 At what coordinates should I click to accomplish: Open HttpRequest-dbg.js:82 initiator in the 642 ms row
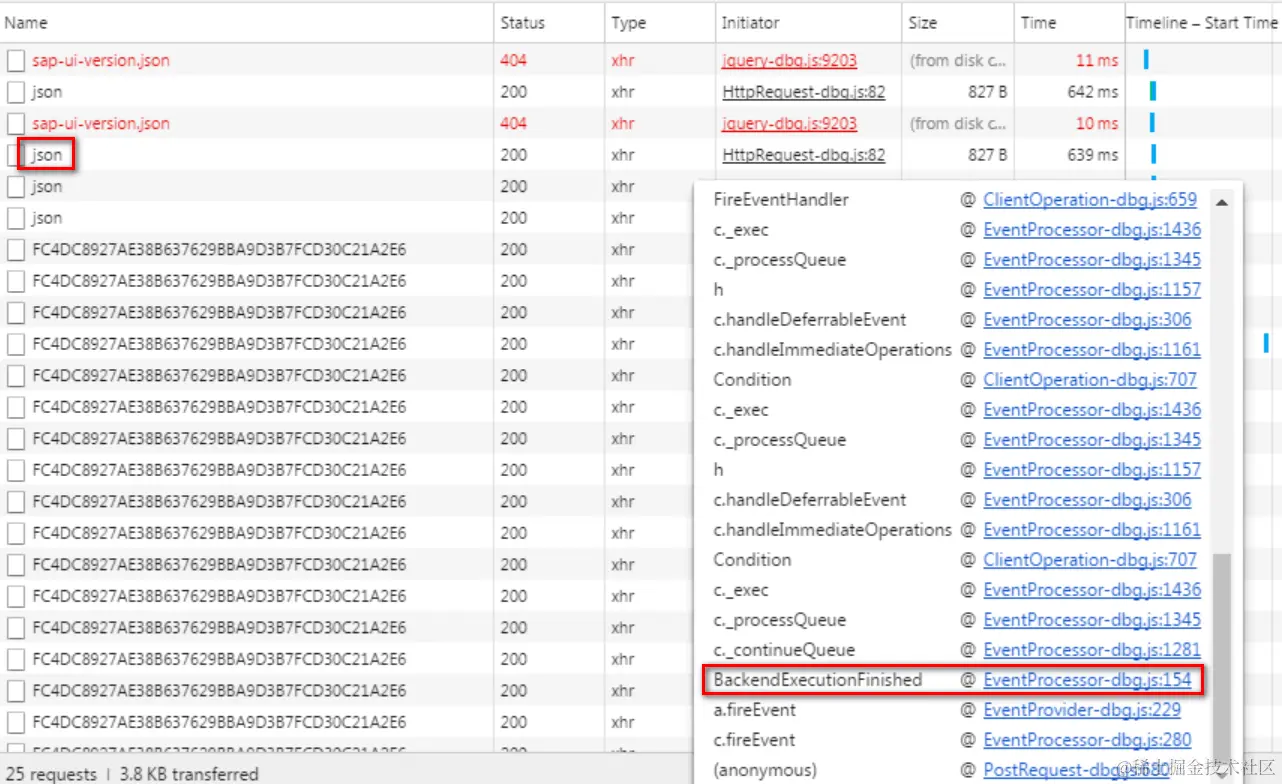[804, 92]
